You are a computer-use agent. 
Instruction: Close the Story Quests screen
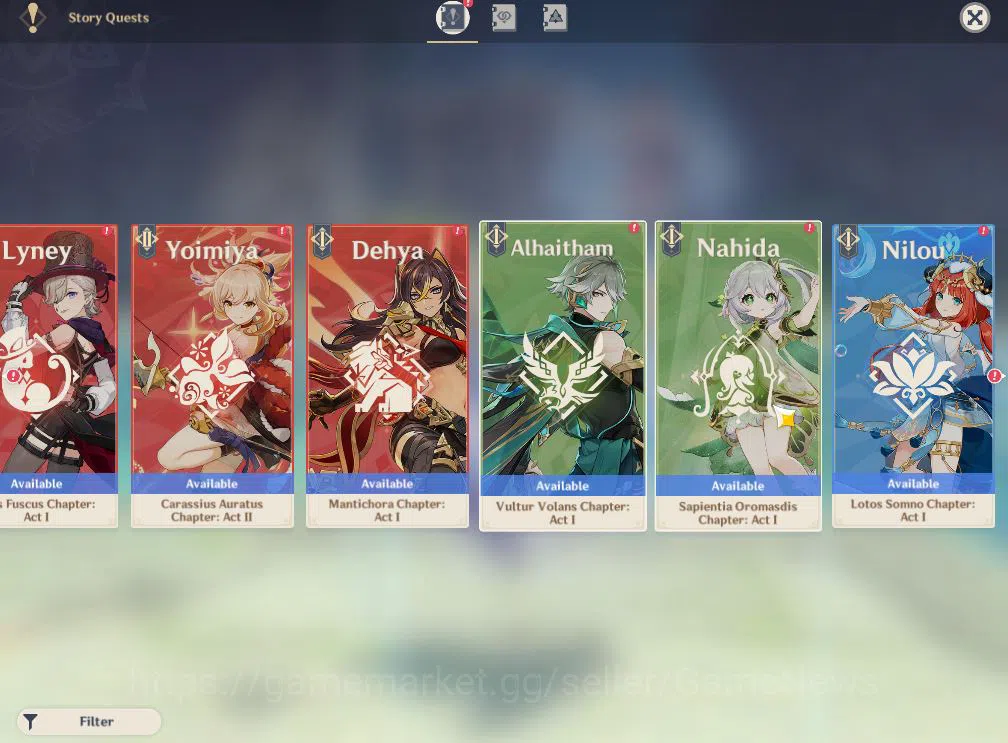click(975, 17)
